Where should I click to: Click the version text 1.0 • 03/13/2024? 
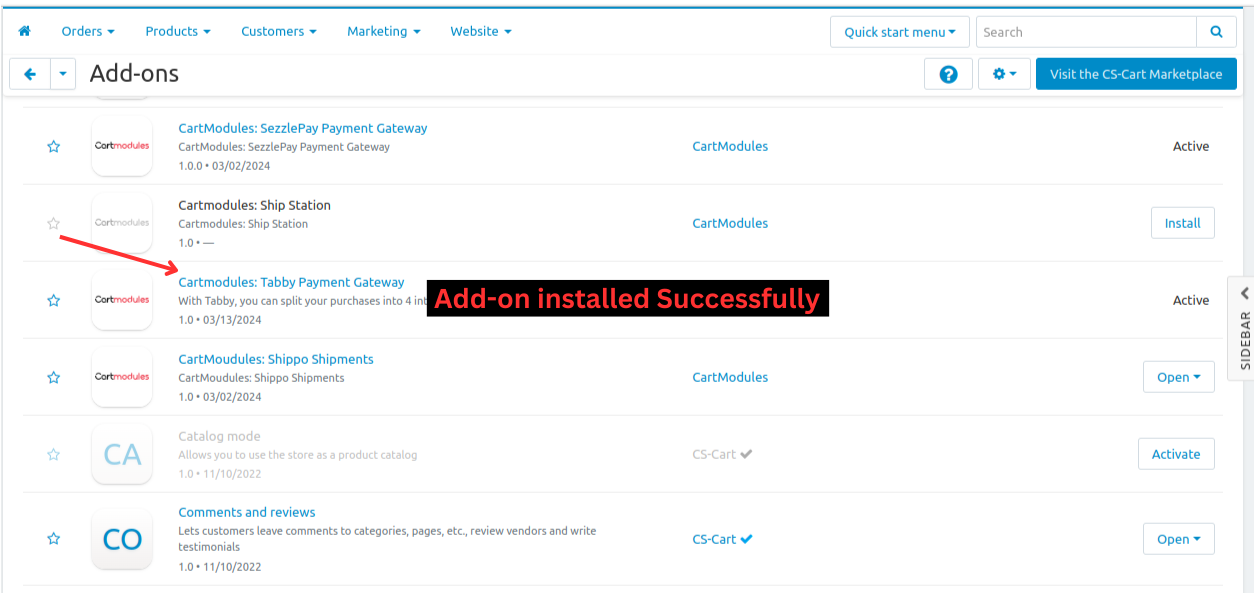click(x=219, y=320)
